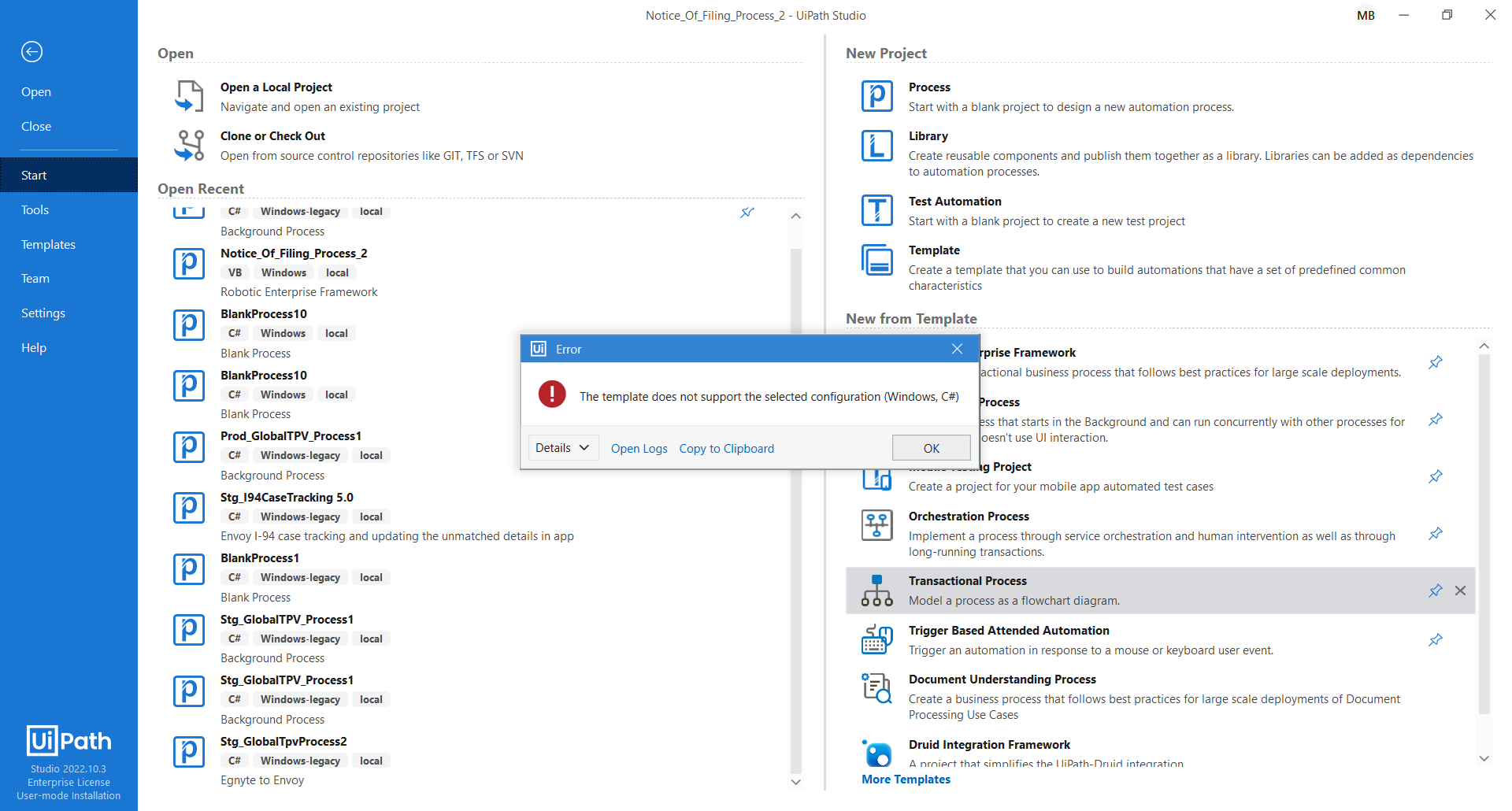Screen dimensions: 1512x811
Task: Click the Library new project icon
Action: point(877,146)
